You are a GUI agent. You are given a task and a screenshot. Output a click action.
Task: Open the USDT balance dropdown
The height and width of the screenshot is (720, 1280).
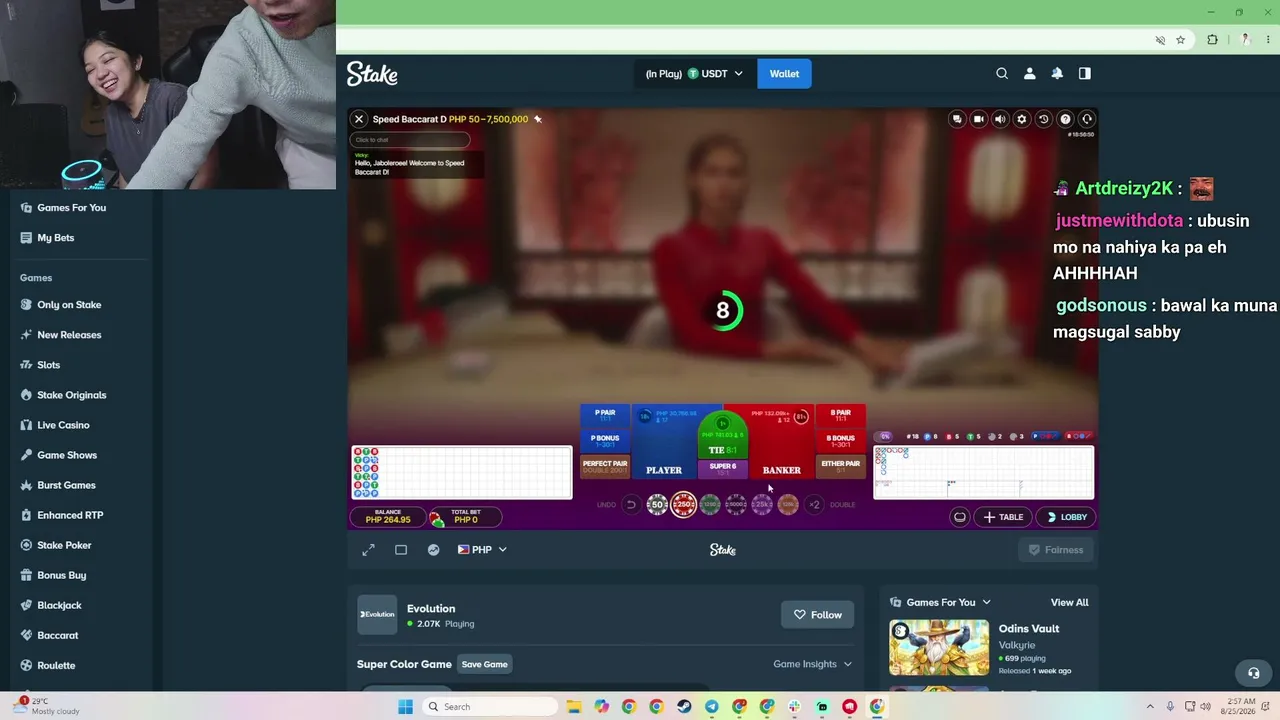[x=694, y=73]
